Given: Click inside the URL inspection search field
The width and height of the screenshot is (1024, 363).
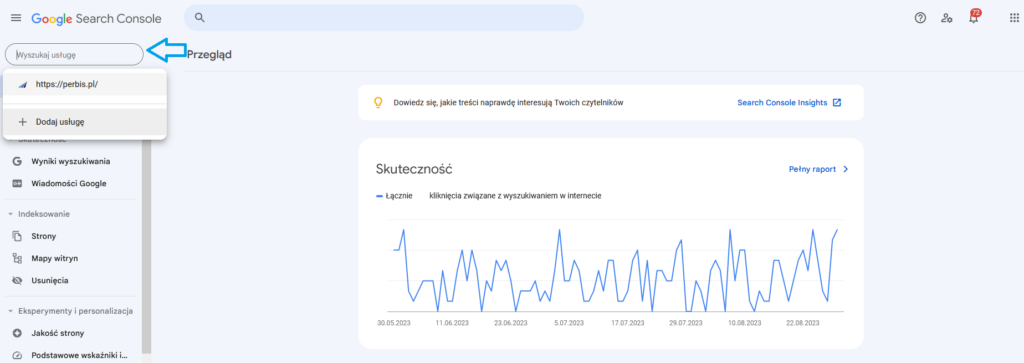Looking at the screenshot, I should pos(384,18).
